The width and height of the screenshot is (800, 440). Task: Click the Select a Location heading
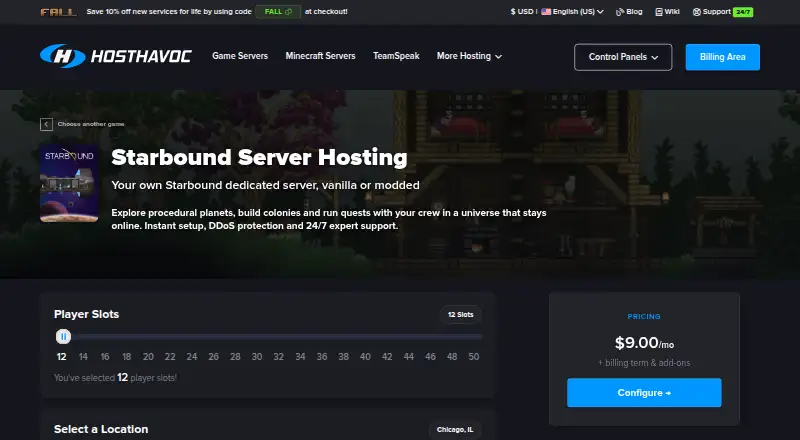click(101, 429)
